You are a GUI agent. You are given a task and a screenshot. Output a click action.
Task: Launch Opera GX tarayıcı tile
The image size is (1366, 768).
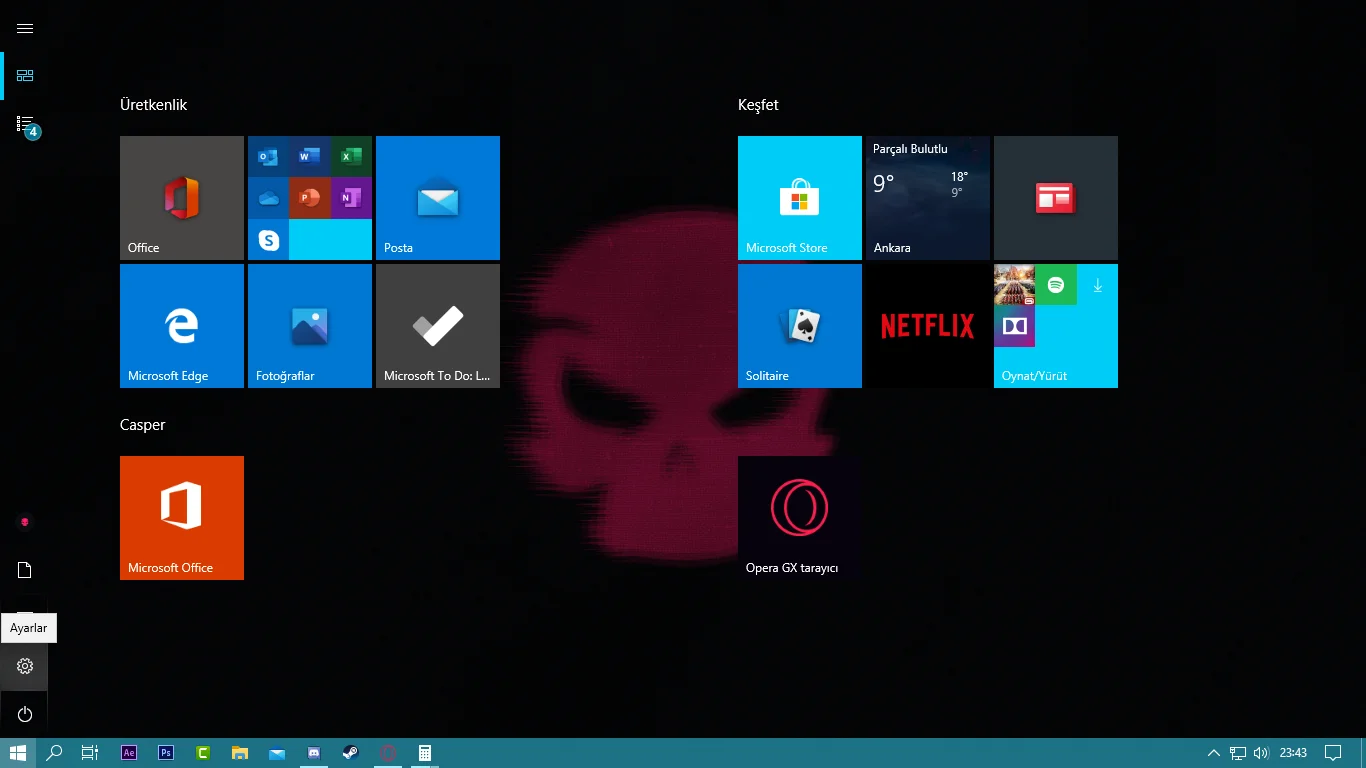799,518
